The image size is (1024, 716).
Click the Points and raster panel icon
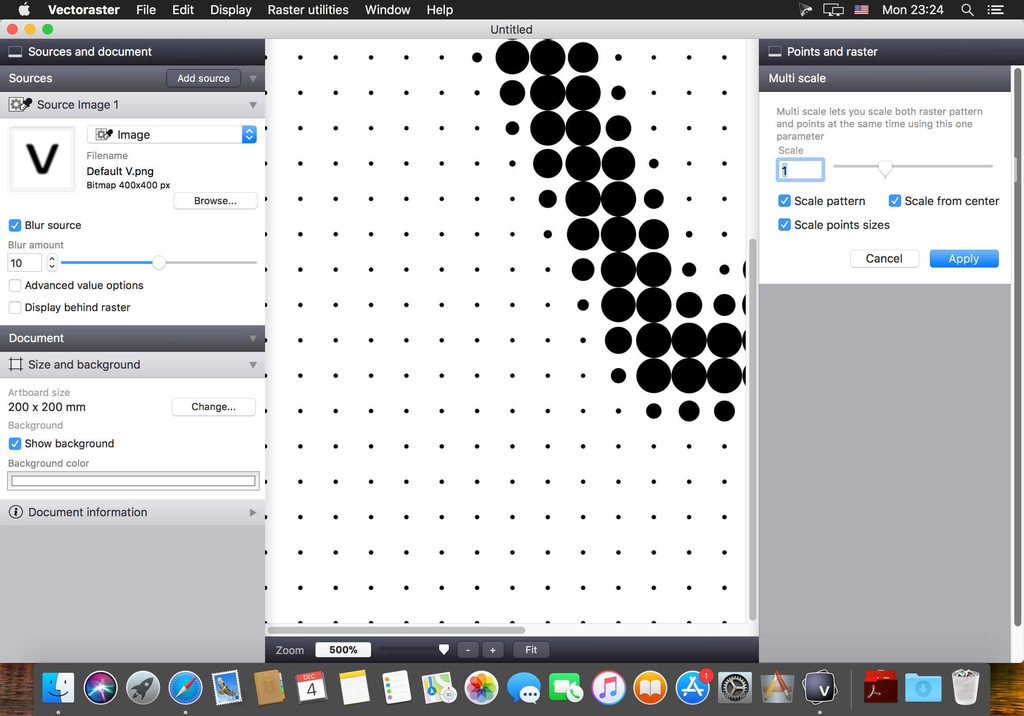pyautogui.click(x=775, y=52)
